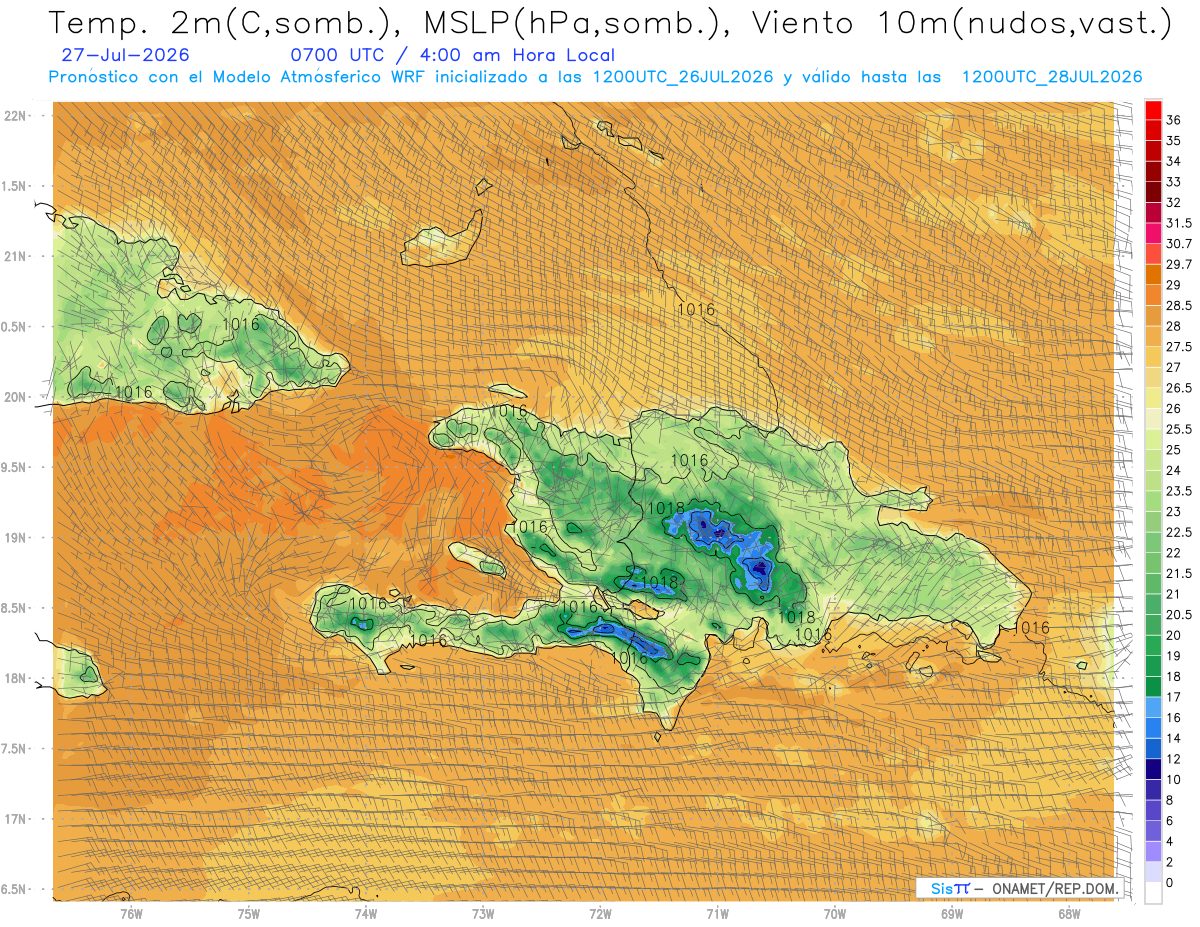Click the legend value 0
The image size is (1200, 927).
(x=1170, y=882)
